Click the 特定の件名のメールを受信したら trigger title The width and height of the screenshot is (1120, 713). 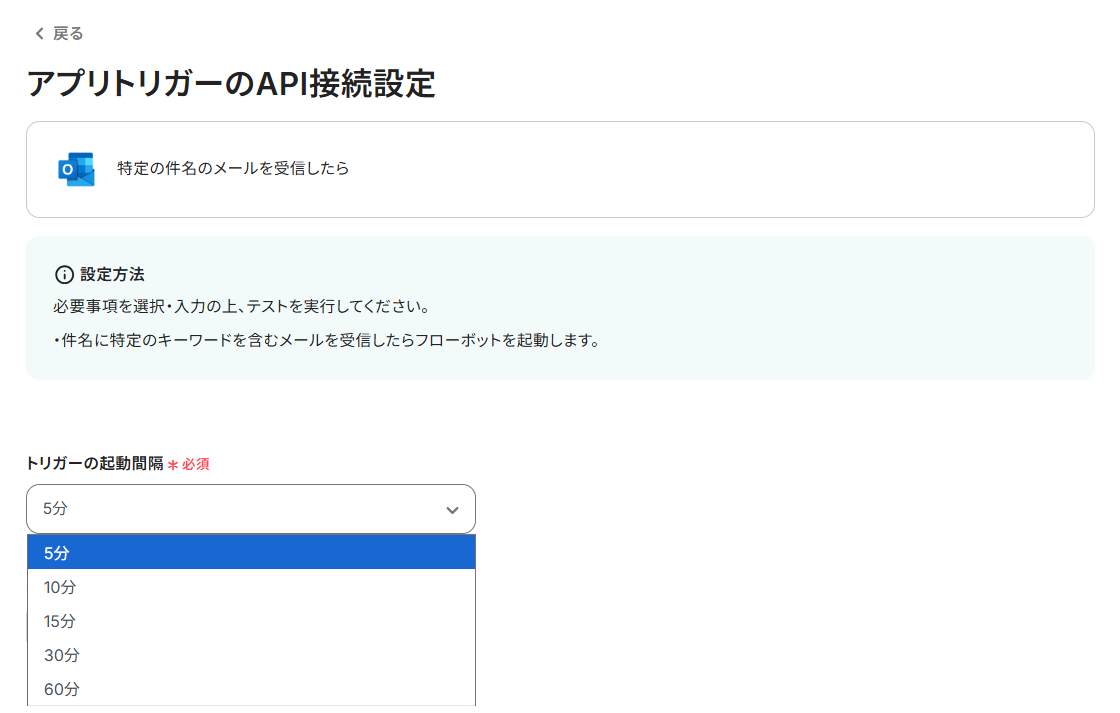[233, 169]
